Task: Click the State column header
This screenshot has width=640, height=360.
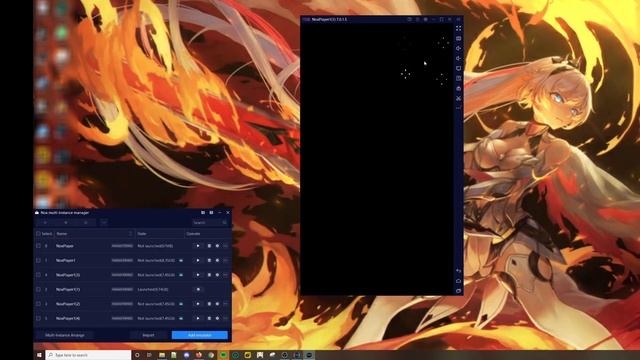Action: [160, 234]
